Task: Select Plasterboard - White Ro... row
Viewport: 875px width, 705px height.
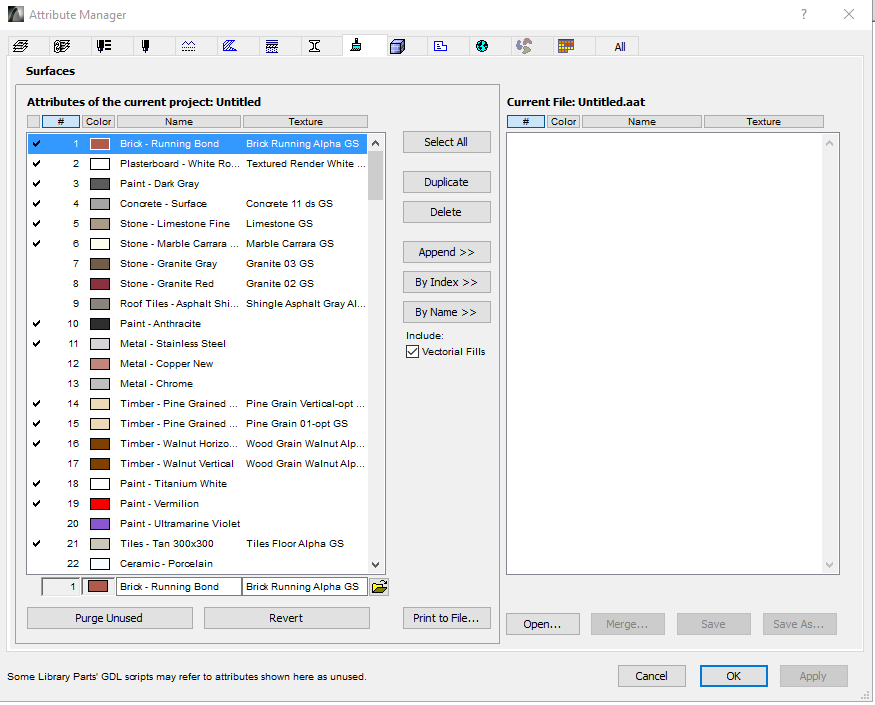Action: (198, 164)
